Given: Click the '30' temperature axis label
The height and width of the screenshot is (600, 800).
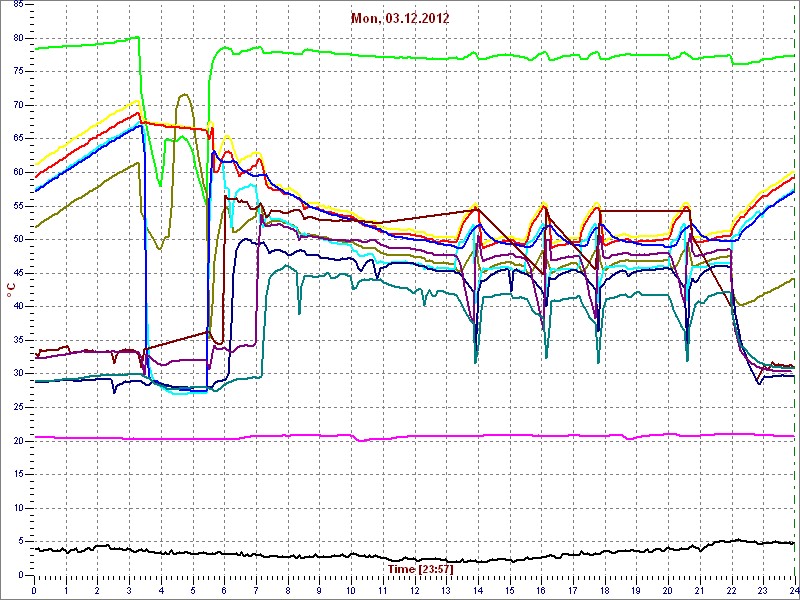Looking at the screenshot, I should coord(17,373).
